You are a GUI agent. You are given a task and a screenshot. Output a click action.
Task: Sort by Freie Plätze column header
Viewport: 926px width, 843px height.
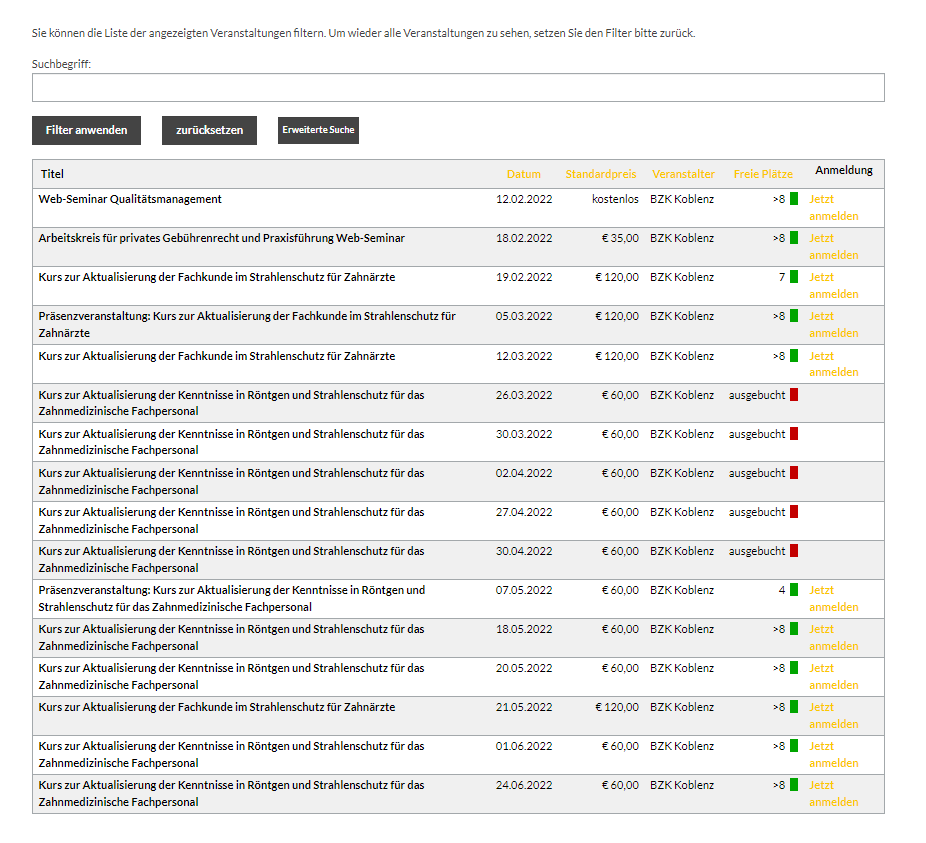tap(763, 174)
